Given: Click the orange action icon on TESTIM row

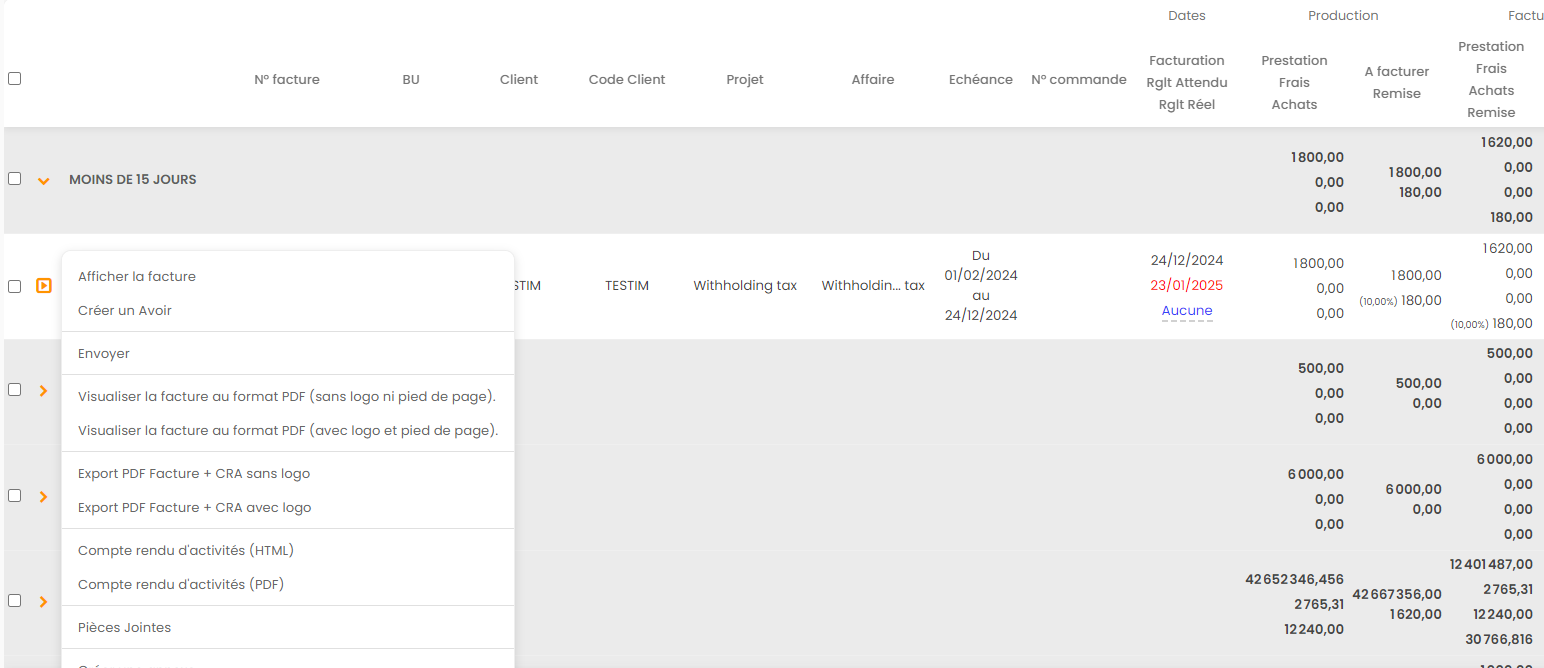Looking at the screenshot, I should pyautogui.click(x=43, y=286).
